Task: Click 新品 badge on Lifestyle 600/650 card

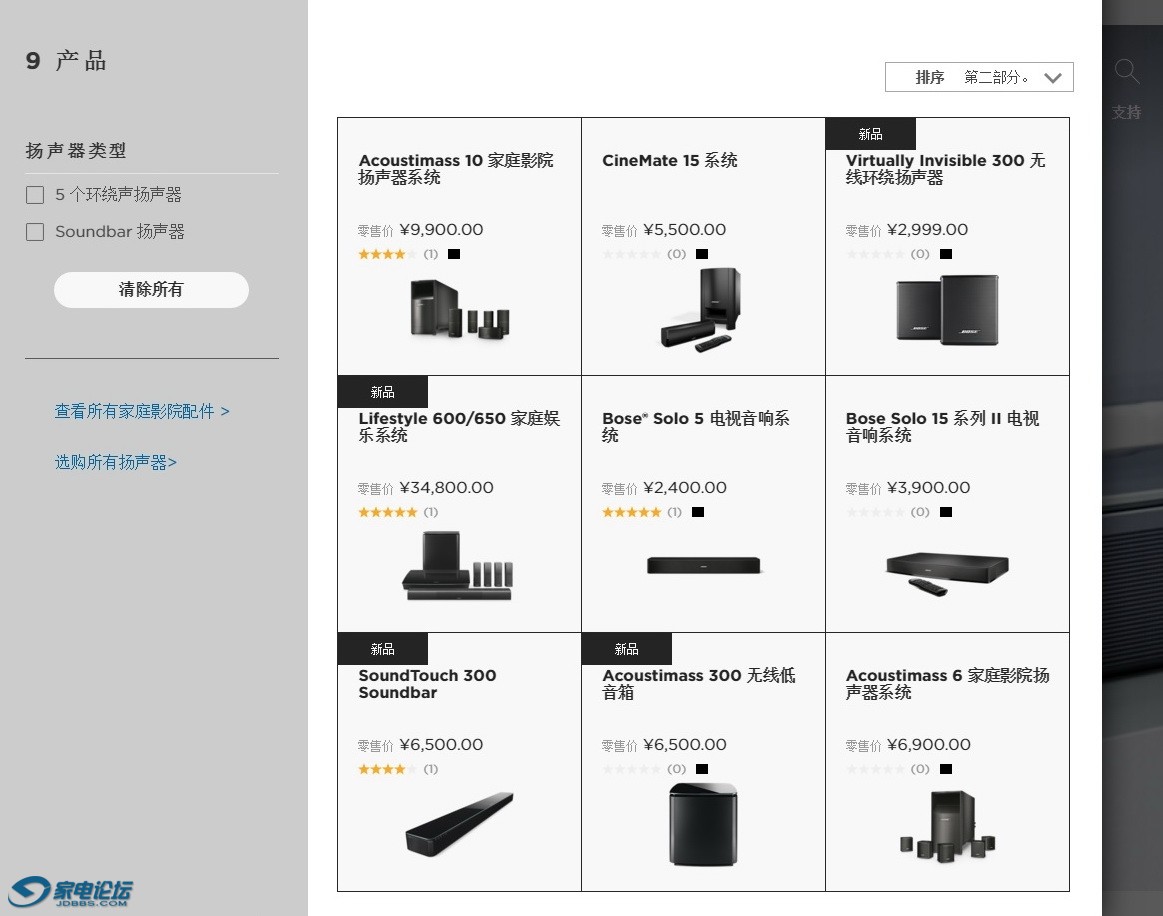Action: coord(383,392)
